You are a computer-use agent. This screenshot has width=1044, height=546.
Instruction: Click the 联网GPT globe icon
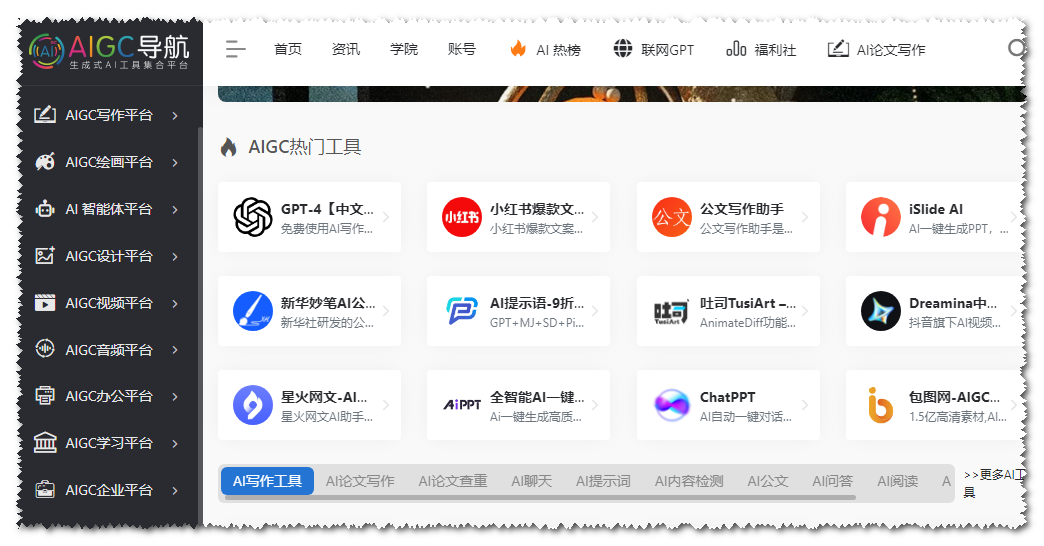pyautogui.click(x=623, y=49)
